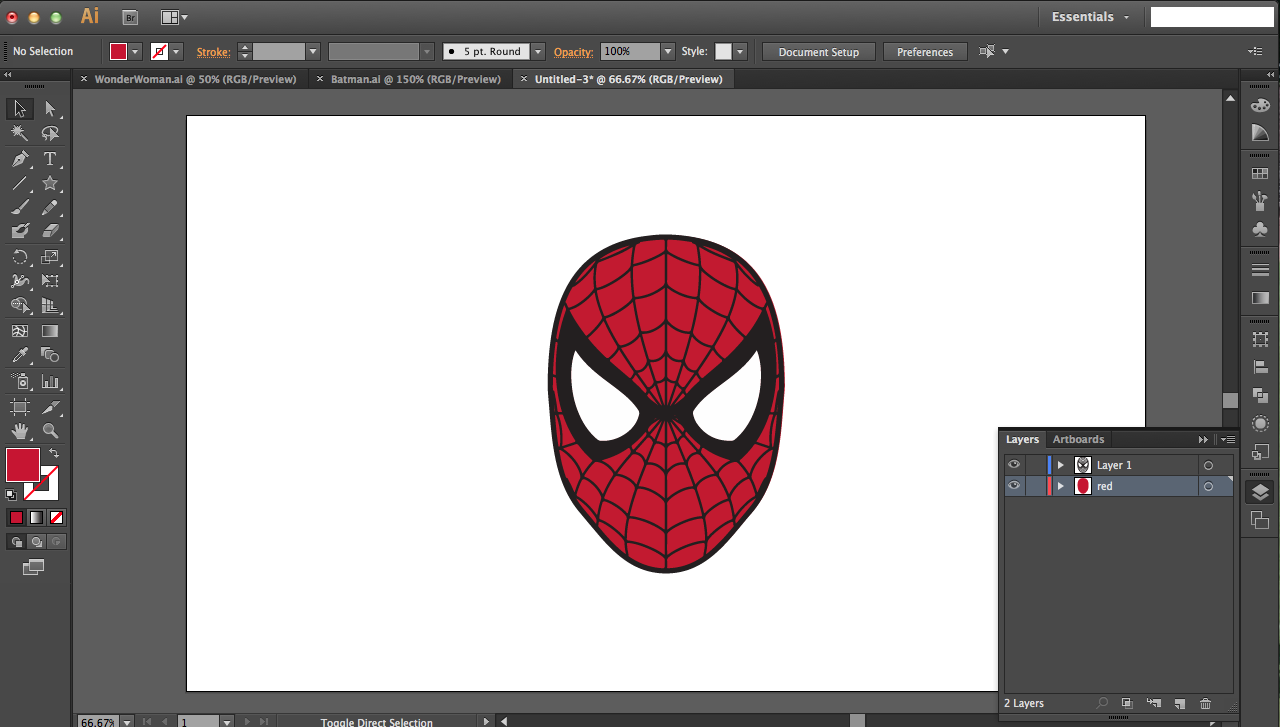The image size is (1280, 727).
Task: Select the Slice tool
Action: pos(50,407)
